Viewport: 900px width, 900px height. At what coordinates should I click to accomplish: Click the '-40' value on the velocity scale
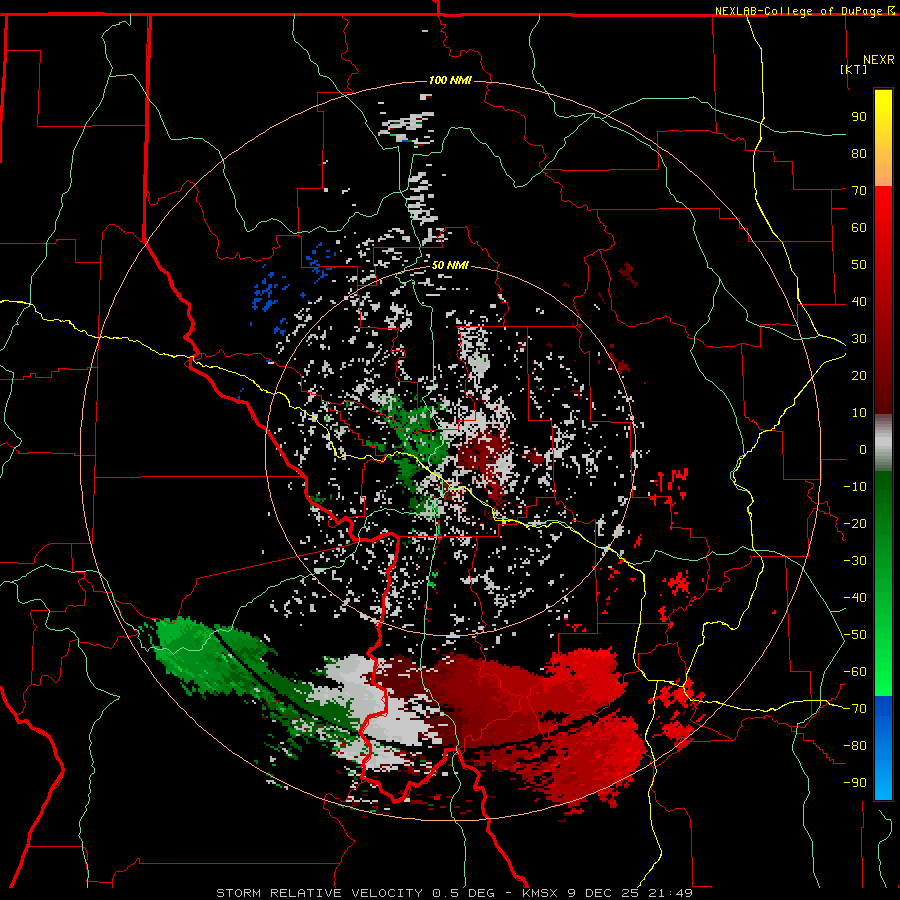[855, 598]
